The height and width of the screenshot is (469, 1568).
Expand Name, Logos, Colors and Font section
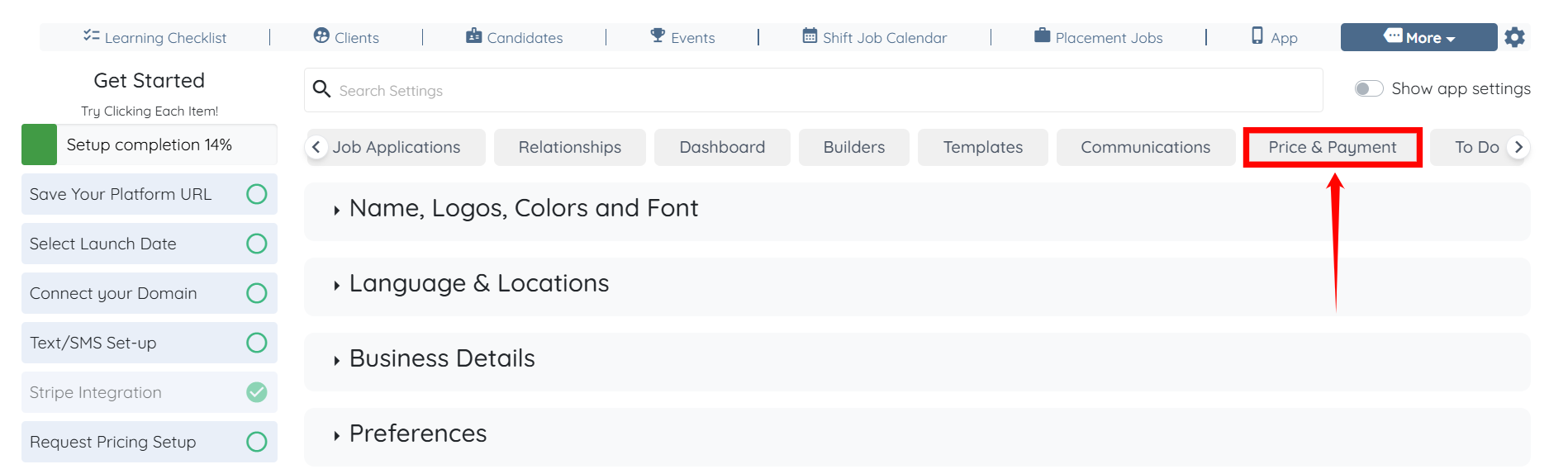point(523,208)
